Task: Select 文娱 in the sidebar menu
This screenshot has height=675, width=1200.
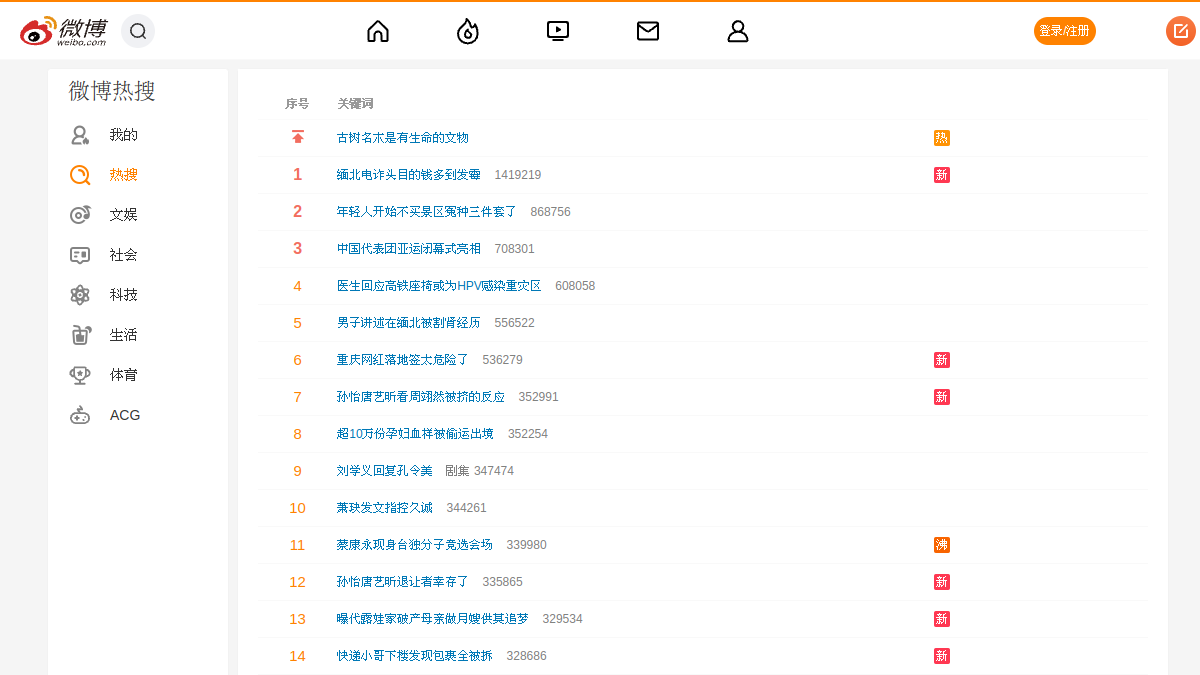Action: click(x=124, y=215)
